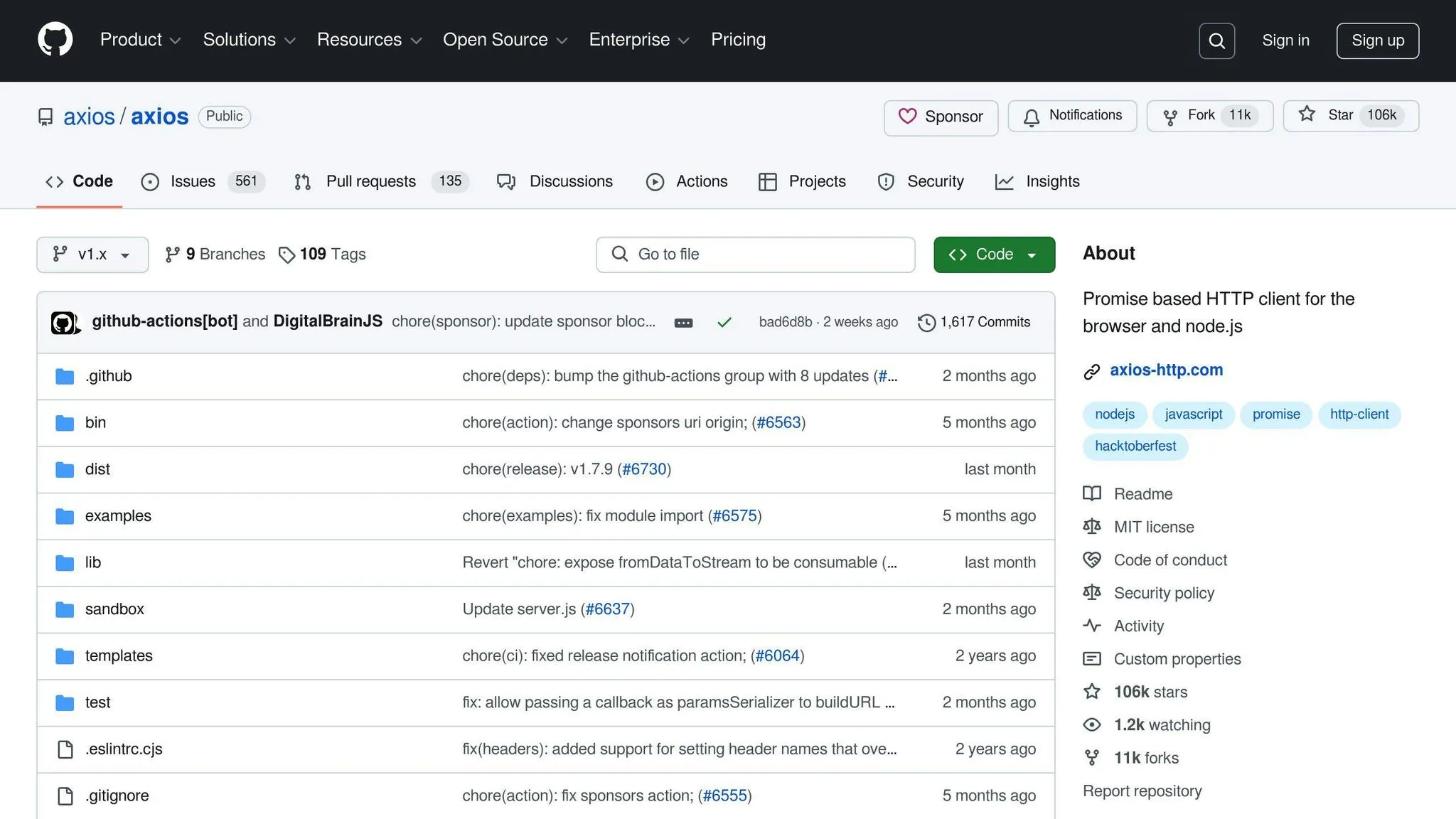The height and width of the screenshot is (819, 1456).
Task: Open the green Code dropdown button
Action: tap(994, 255)
